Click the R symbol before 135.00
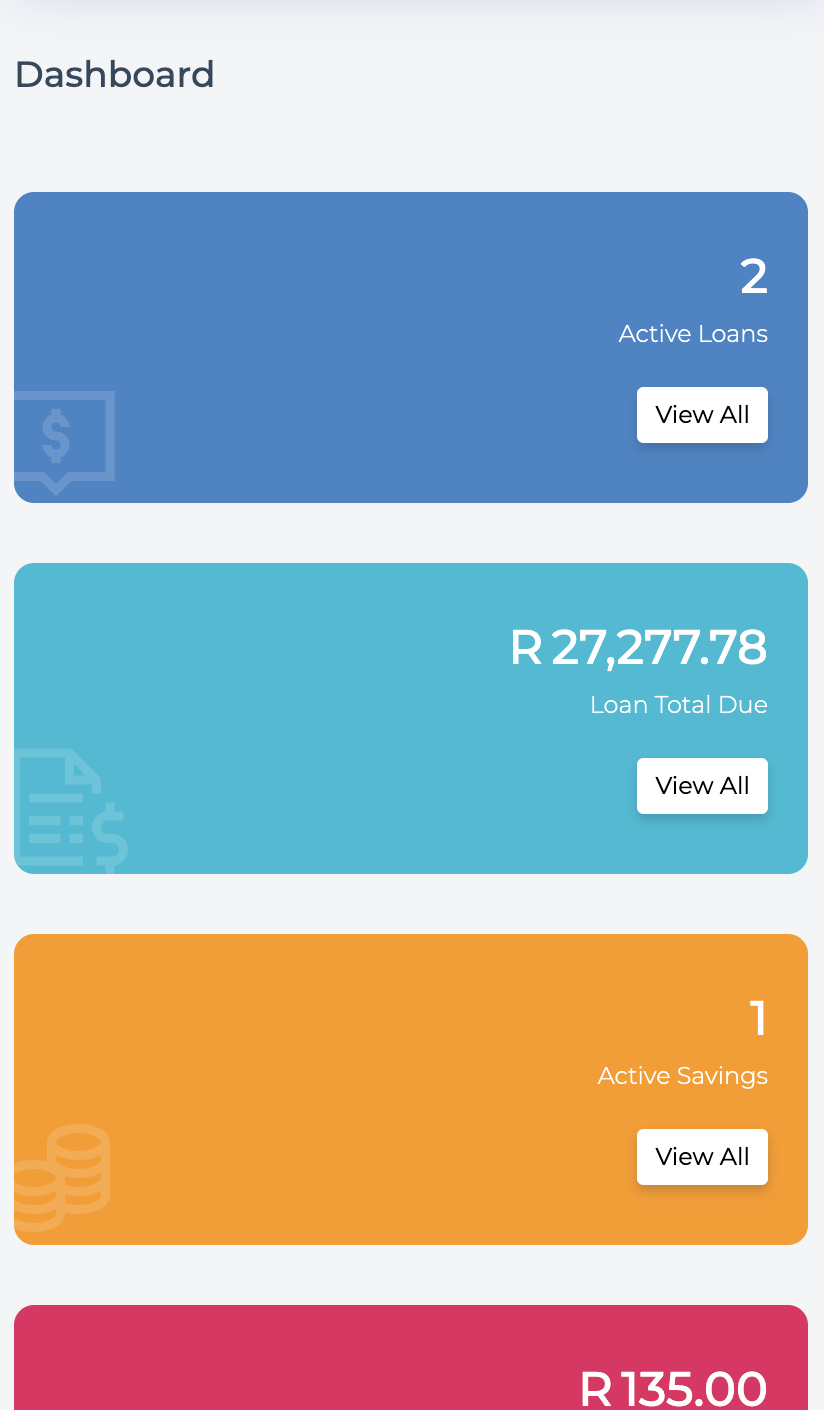824x1410 pixels. [x=596, y=1388]
